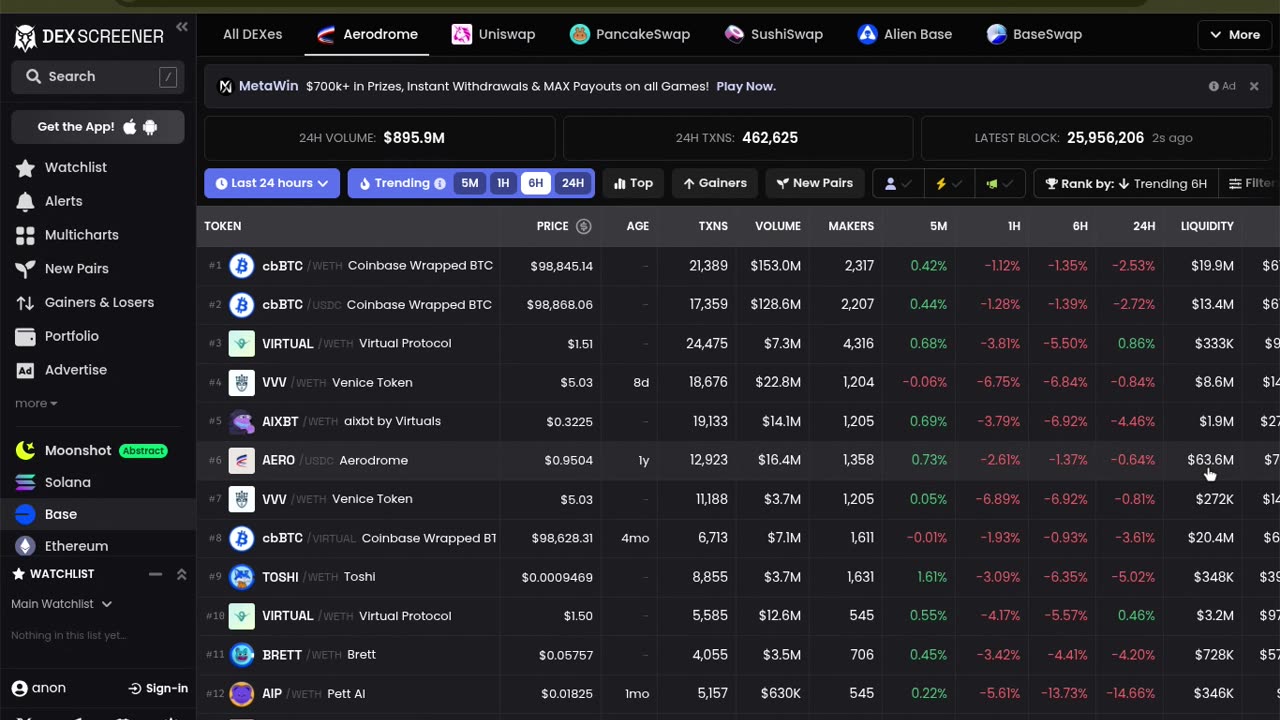Switch to the PancakeSwap tab
Image resolution: width=1280 pixels, height=720 pixels.
coord(629,34)
